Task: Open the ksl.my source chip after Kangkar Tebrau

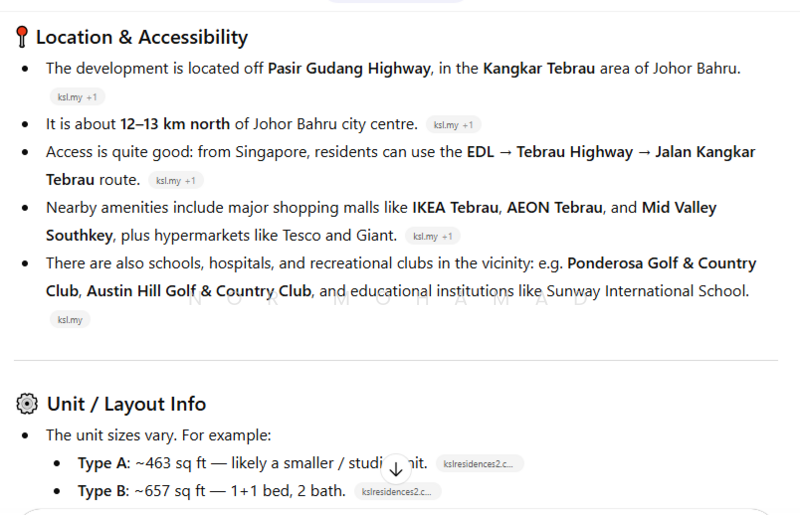Action: (77, 97)
